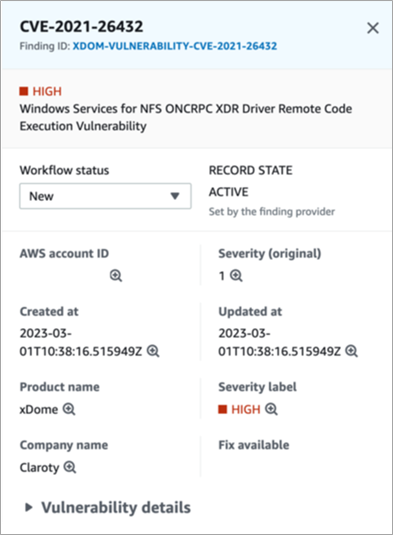This screenshot has width=393, height=535.
Task: Filter by company name Claroty magnifier icon
Action: click(70, 467)
